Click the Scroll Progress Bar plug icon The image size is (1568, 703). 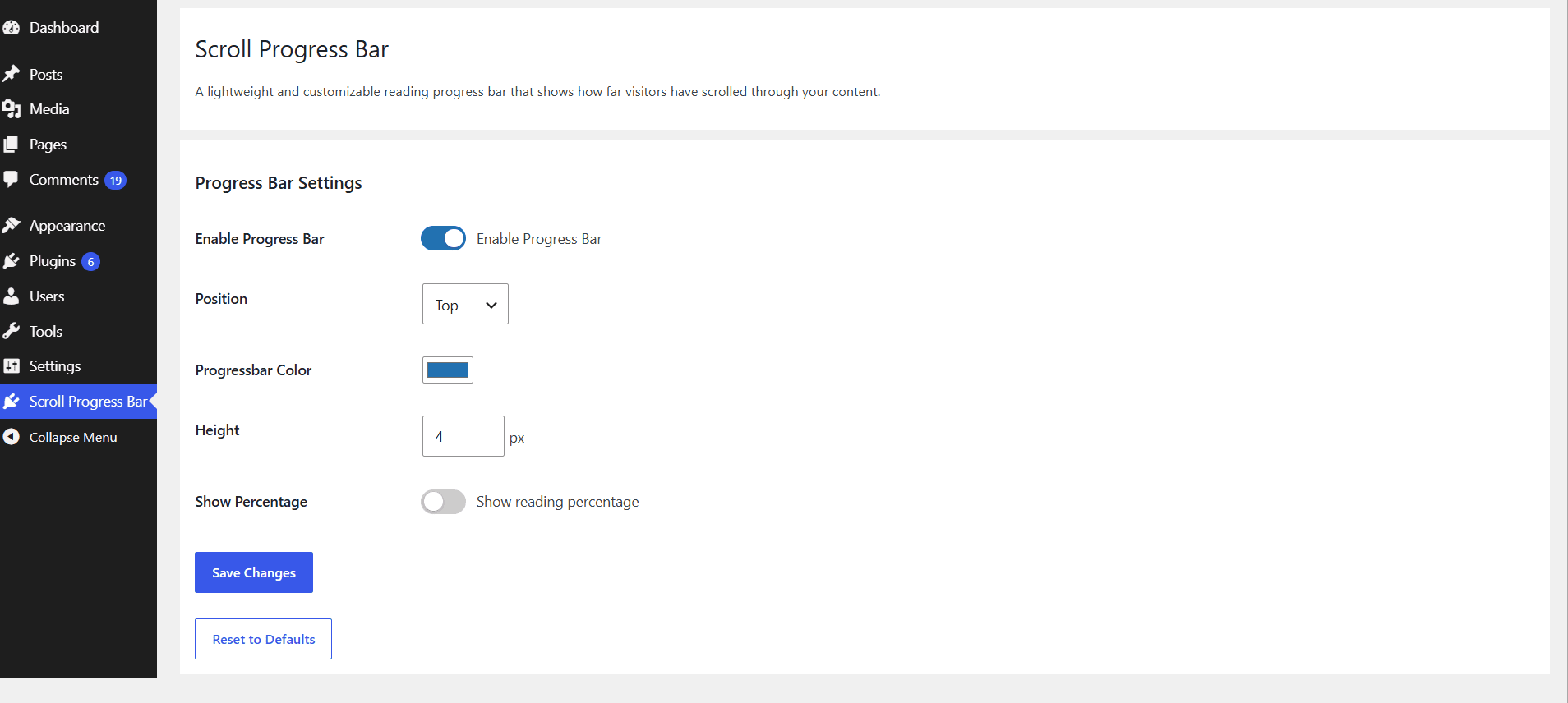[11, 402]
